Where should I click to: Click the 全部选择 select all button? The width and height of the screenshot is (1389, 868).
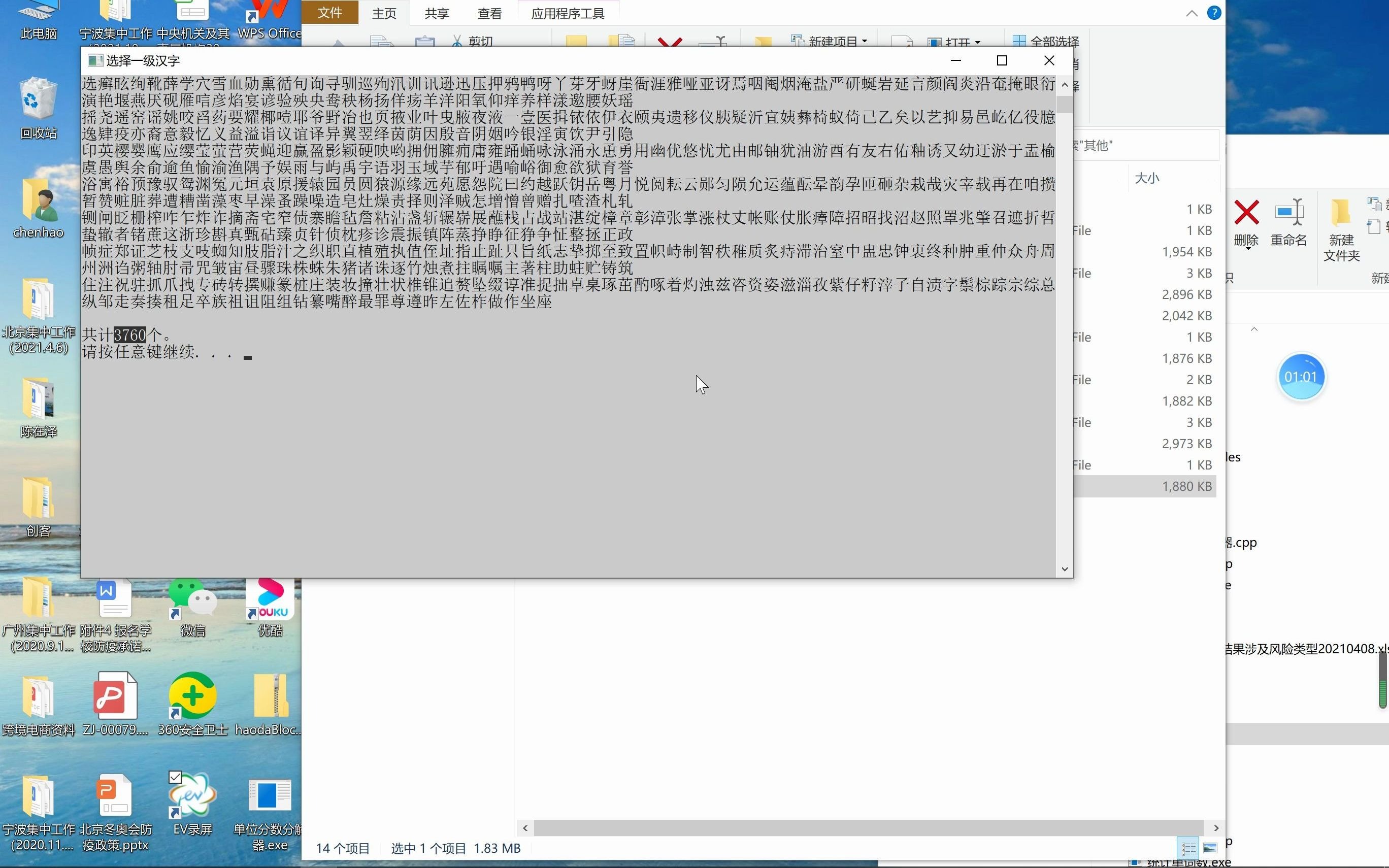tap(1046, 41)
